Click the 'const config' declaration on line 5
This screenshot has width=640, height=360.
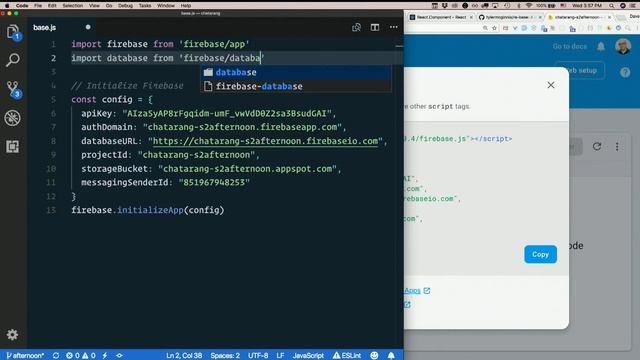pyautogui.click(x=102, y=100)
